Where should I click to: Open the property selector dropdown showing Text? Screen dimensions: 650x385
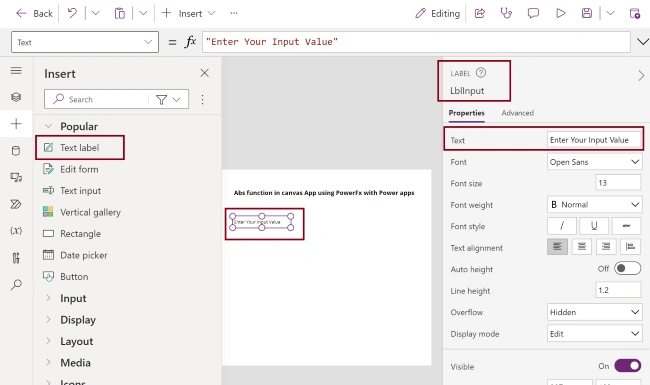[x=85, y=42]
